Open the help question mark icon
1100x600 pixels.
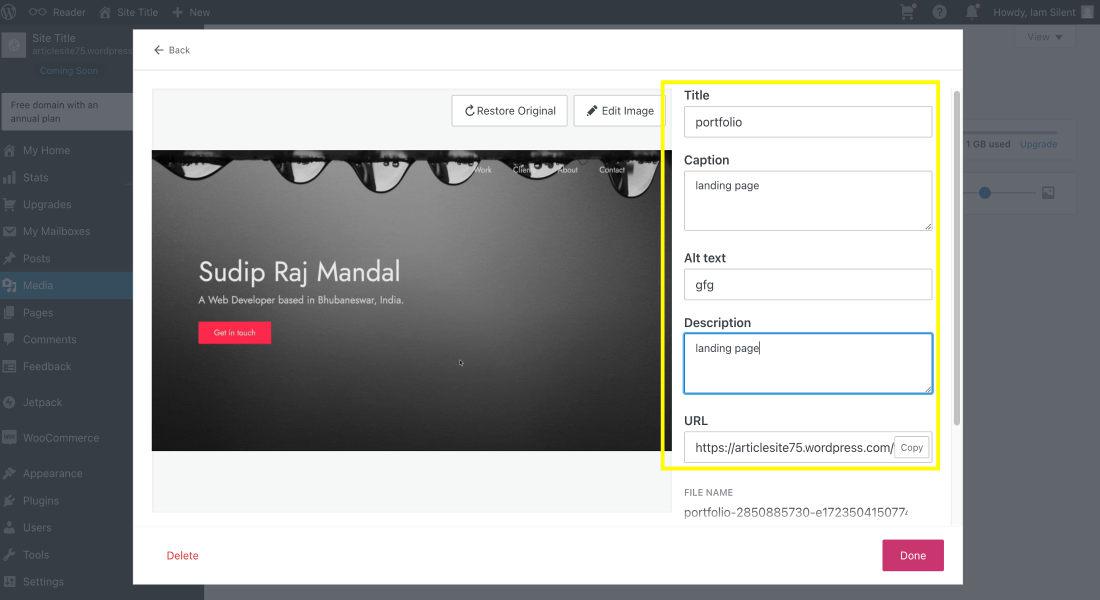click(939, 12)
